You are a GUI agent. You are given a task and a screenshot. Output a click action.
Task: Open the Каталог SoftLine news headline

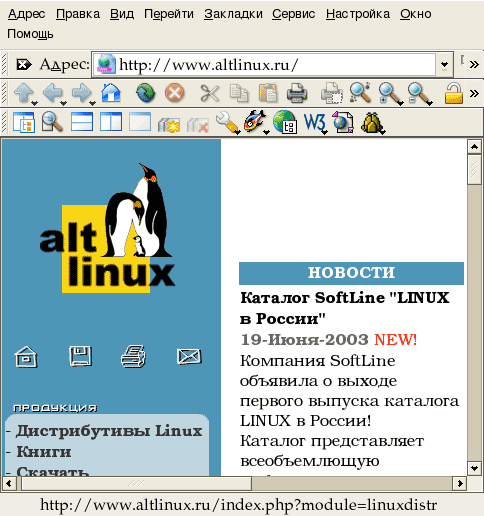pos(345,308)
